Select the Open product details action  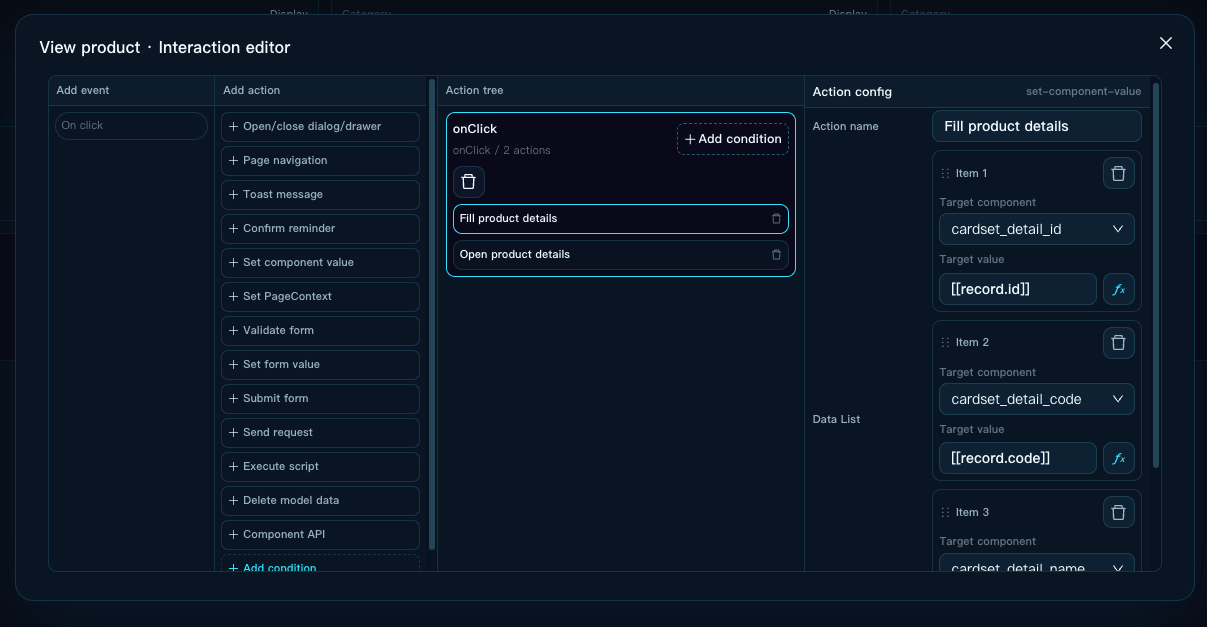620,254
